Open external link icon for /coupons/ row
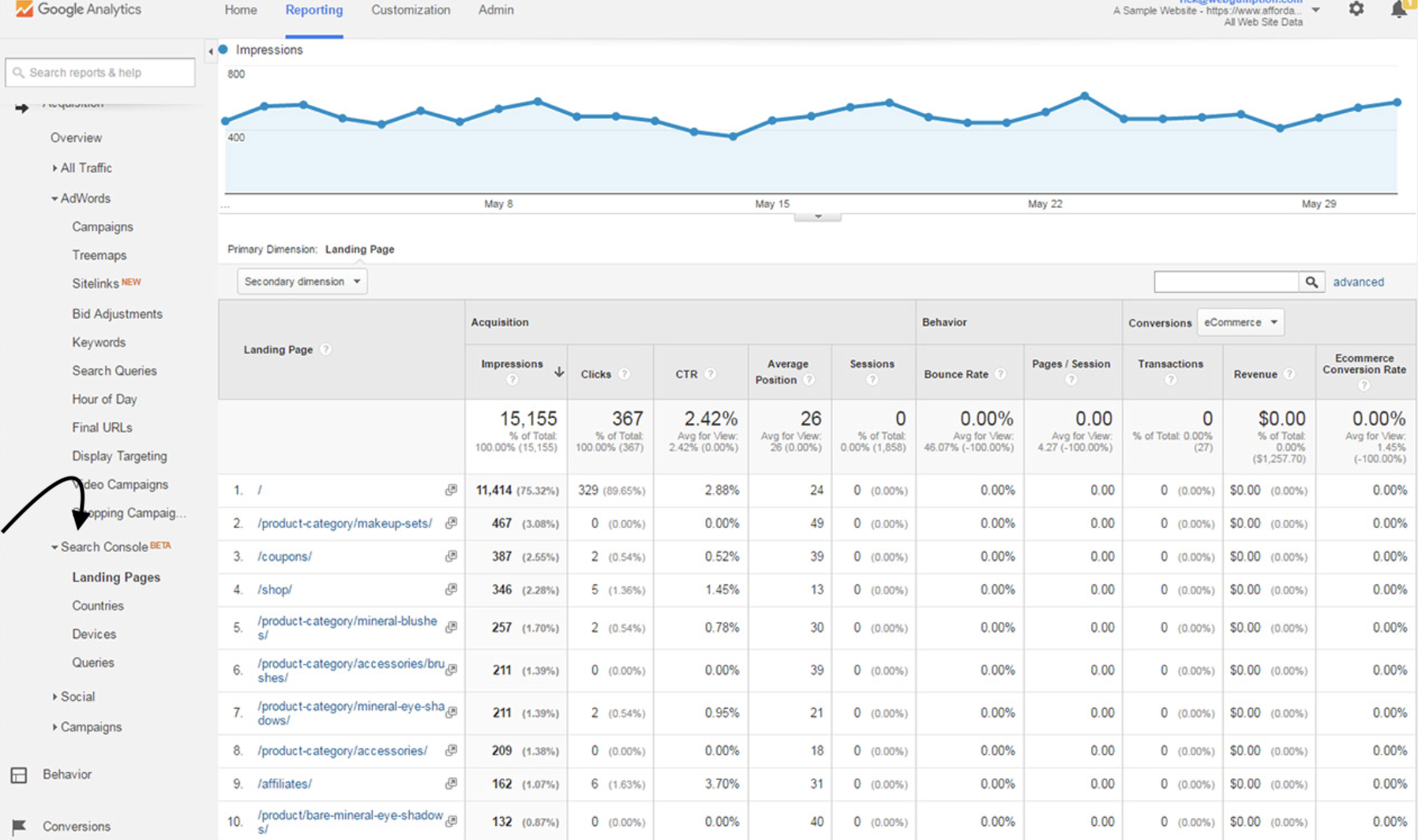 pos(451,557)
